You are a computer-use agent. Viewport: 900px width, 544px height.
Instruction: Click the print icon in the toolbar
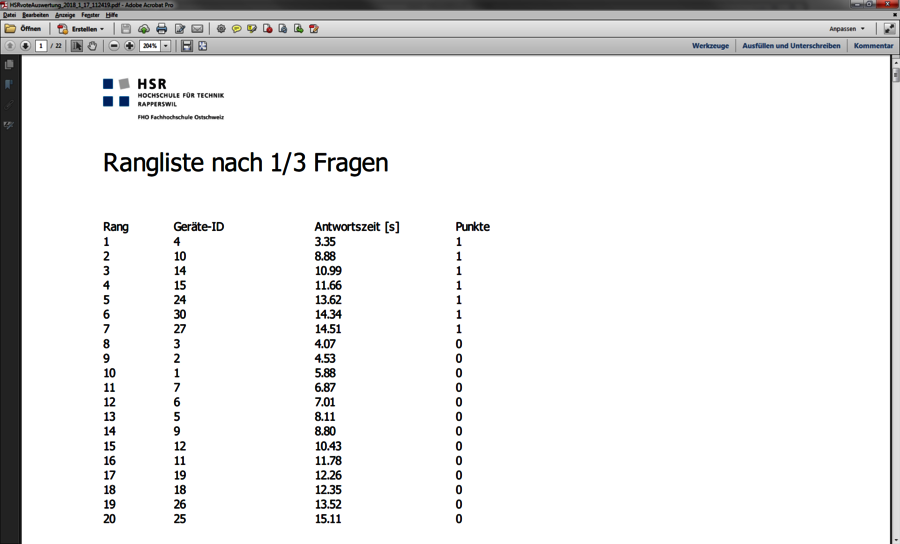click(x=162, y=29)
